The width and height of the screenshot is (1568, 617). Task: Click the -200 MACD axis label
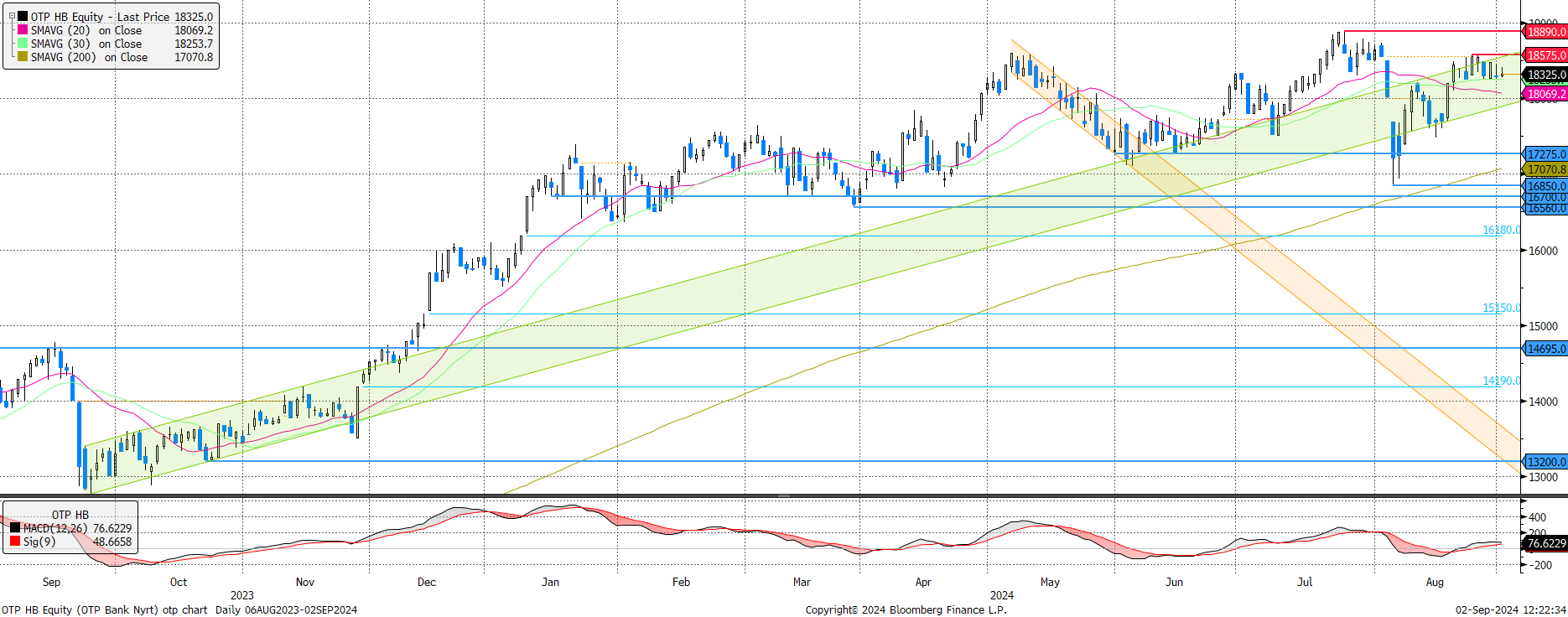[x=1539, y=565]
